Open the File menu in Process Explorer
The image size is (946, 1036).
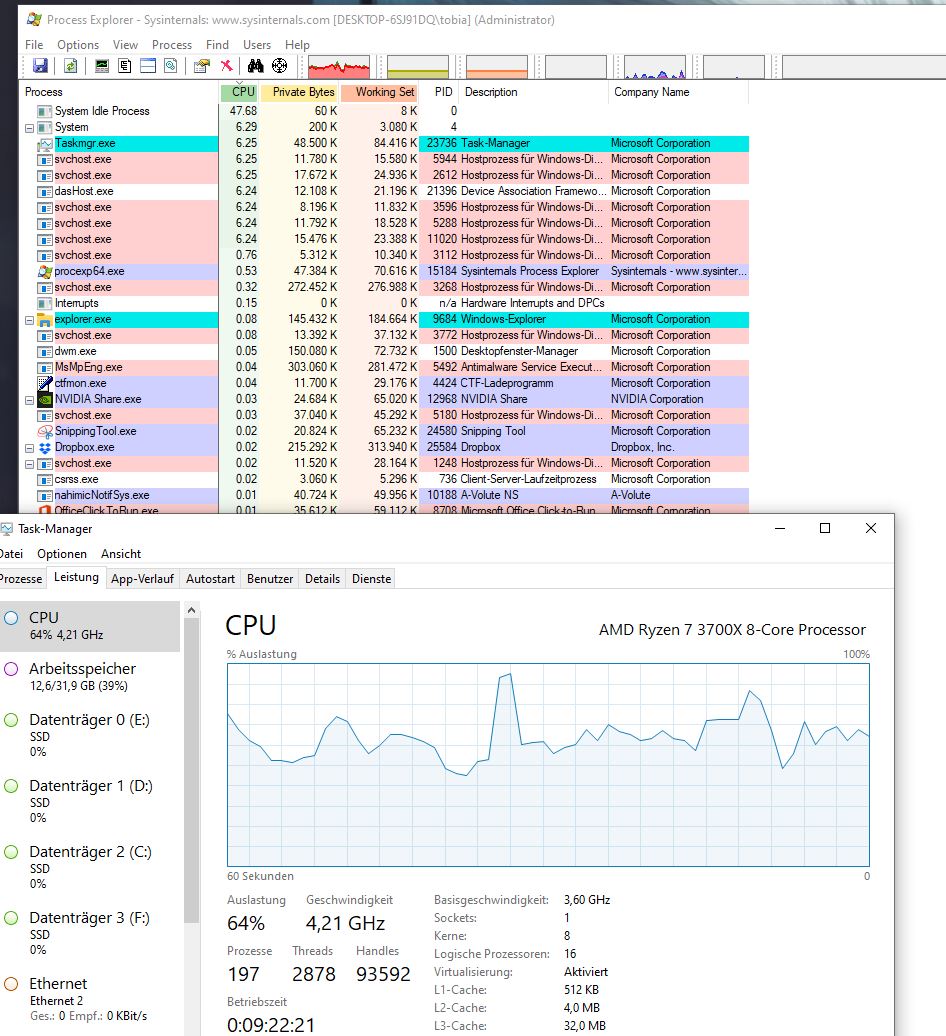click(34, 45)
